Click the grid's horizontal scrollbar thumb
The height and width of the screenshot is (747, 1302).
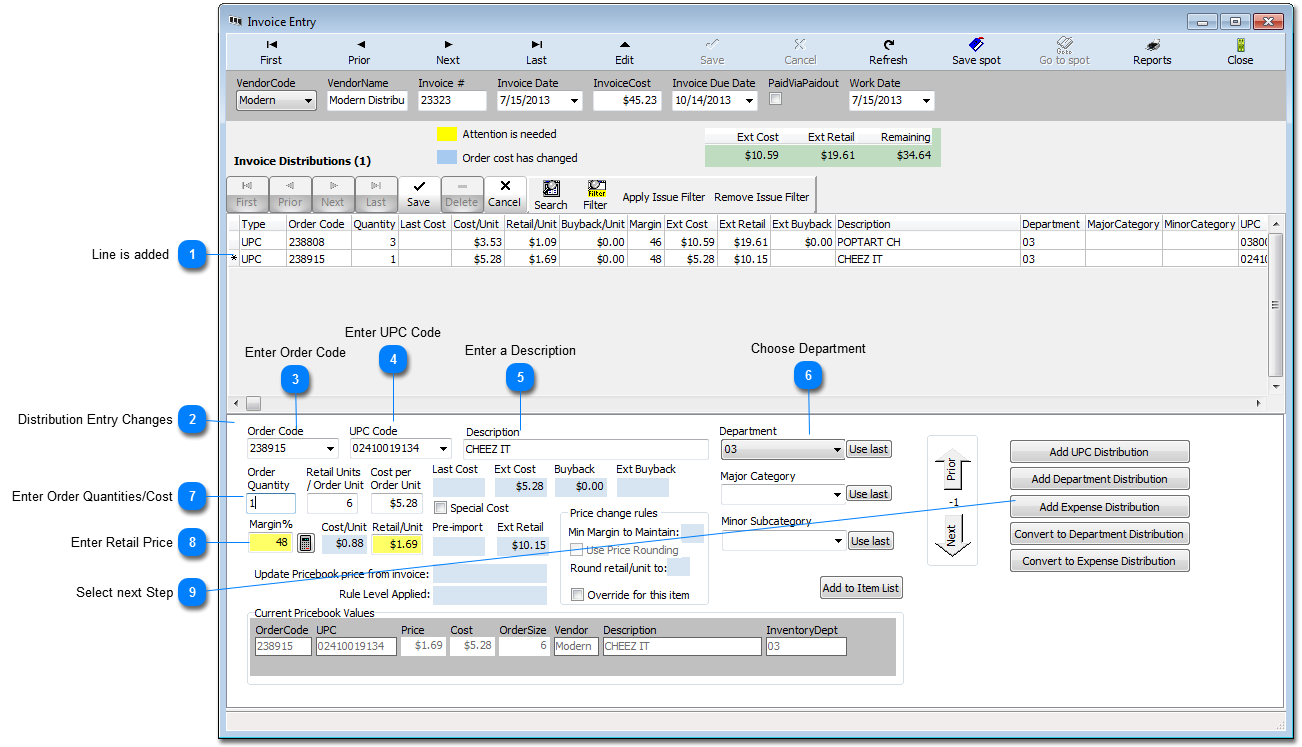253,403
